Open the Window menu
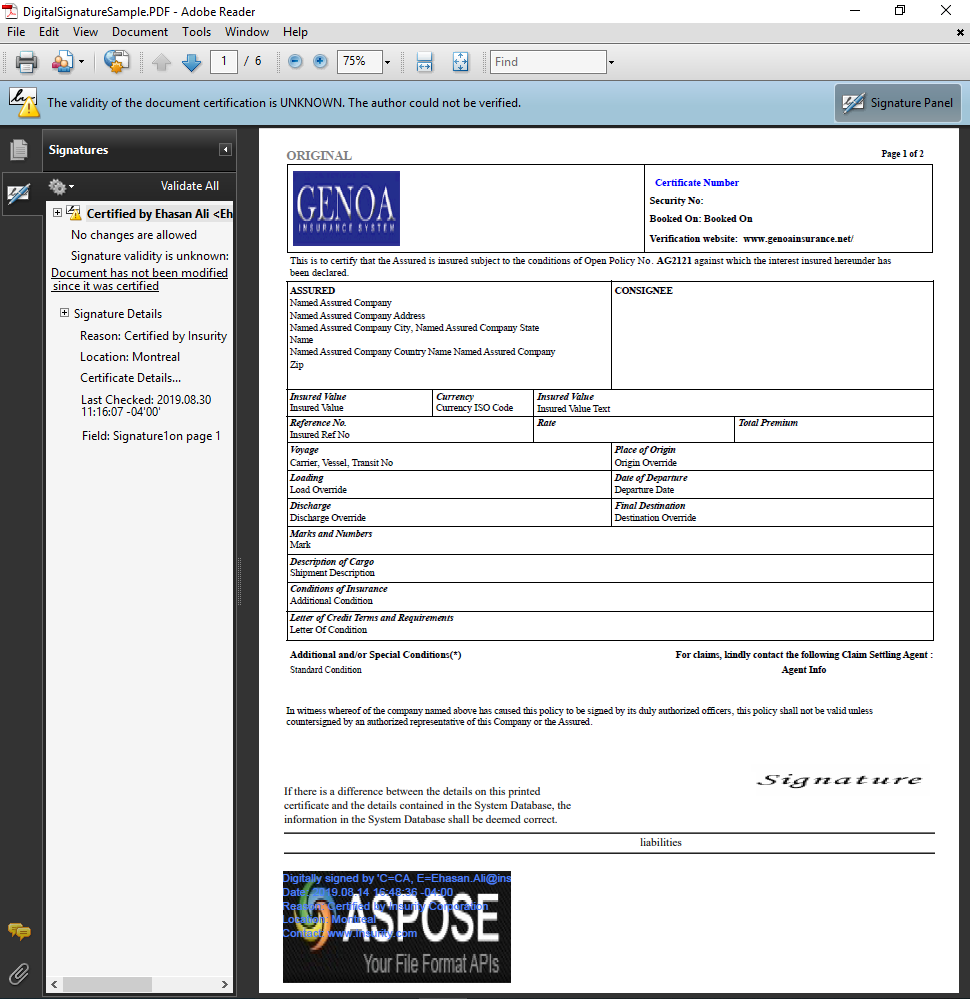Viewport: 970px width, 999px height. [x=246, y=31]
